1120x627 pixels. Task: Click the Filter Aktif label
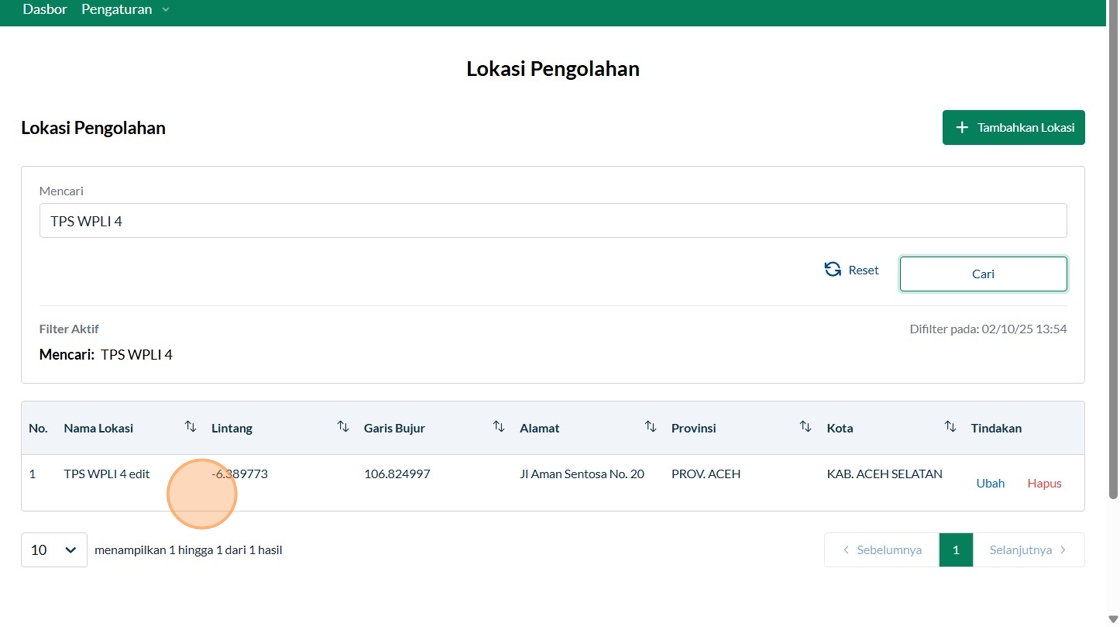(x=69, y=329)
